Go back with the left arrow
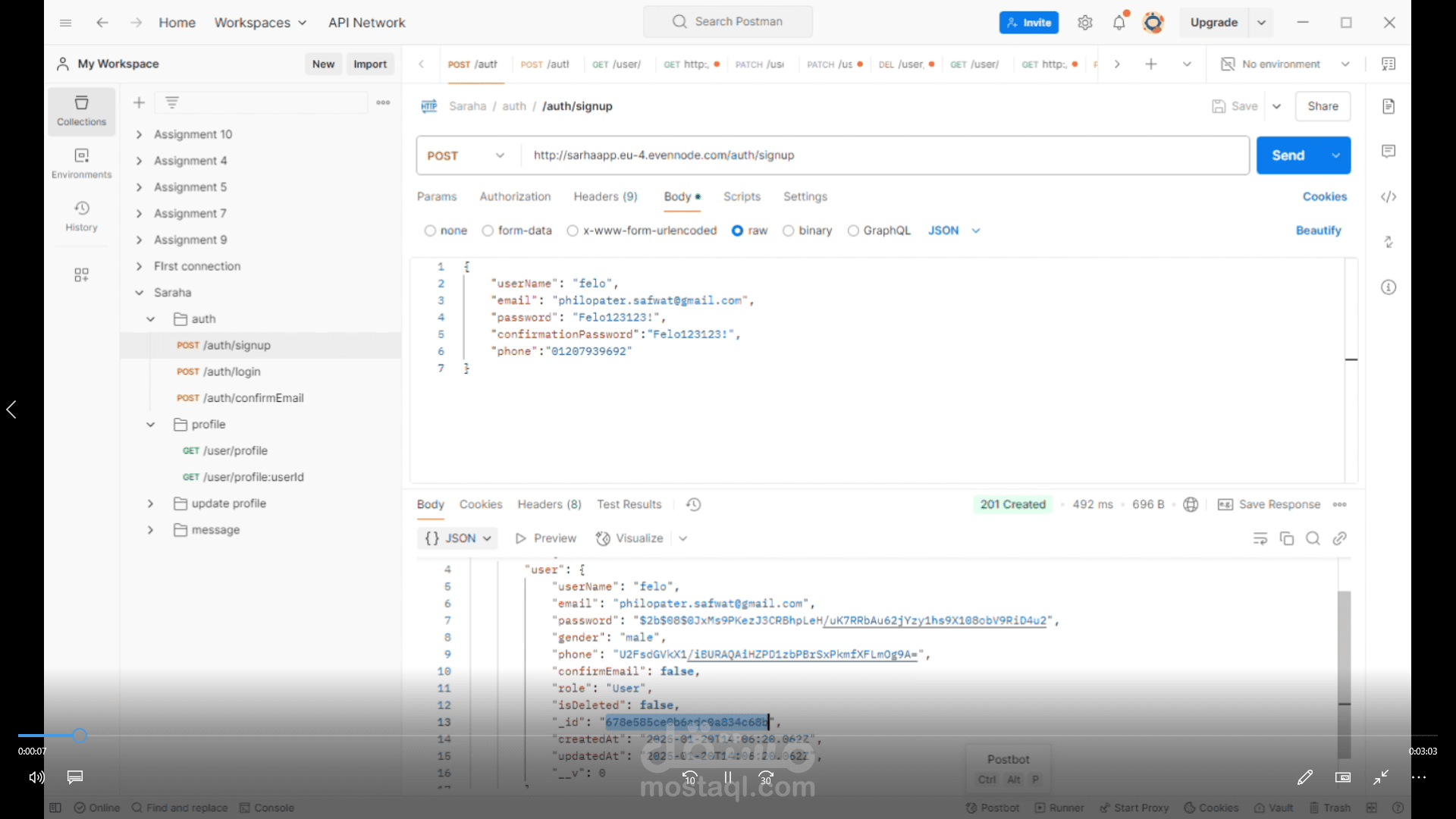Image resolution: width=1456 pixels, height=819 pixels. 102,23
